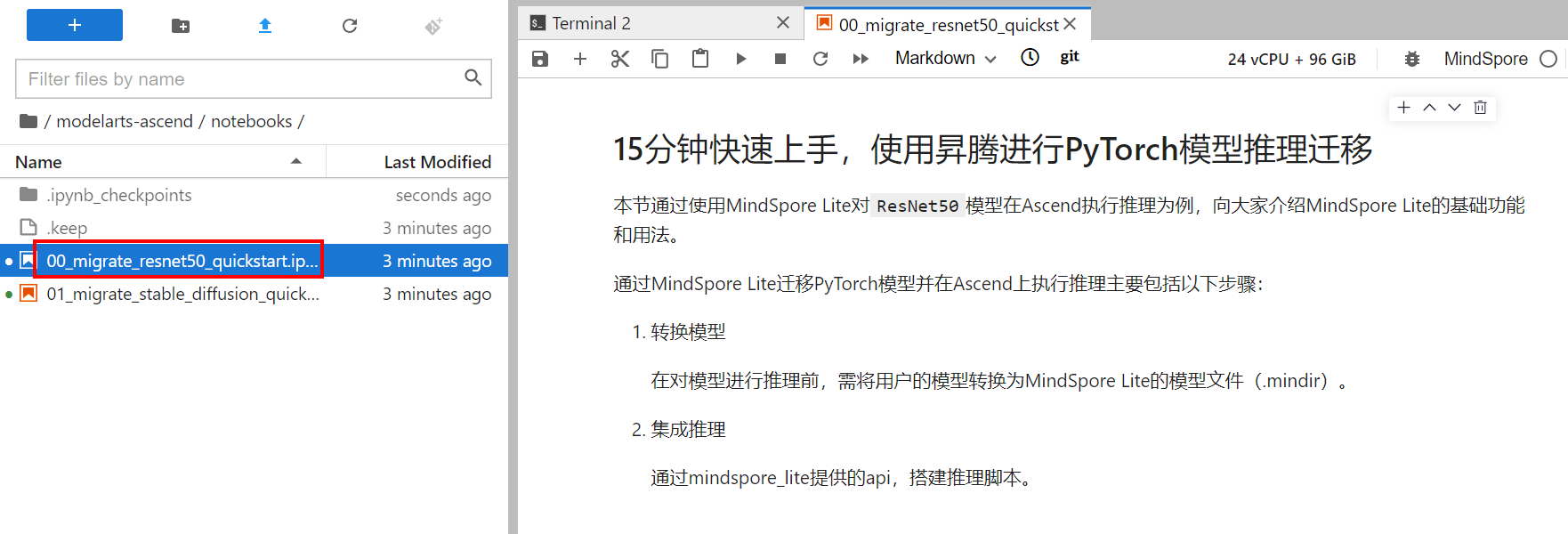The height and width of the screenshot is (534, 1568).
Task: Create a new folder in file browser
Action: [181, 26]
